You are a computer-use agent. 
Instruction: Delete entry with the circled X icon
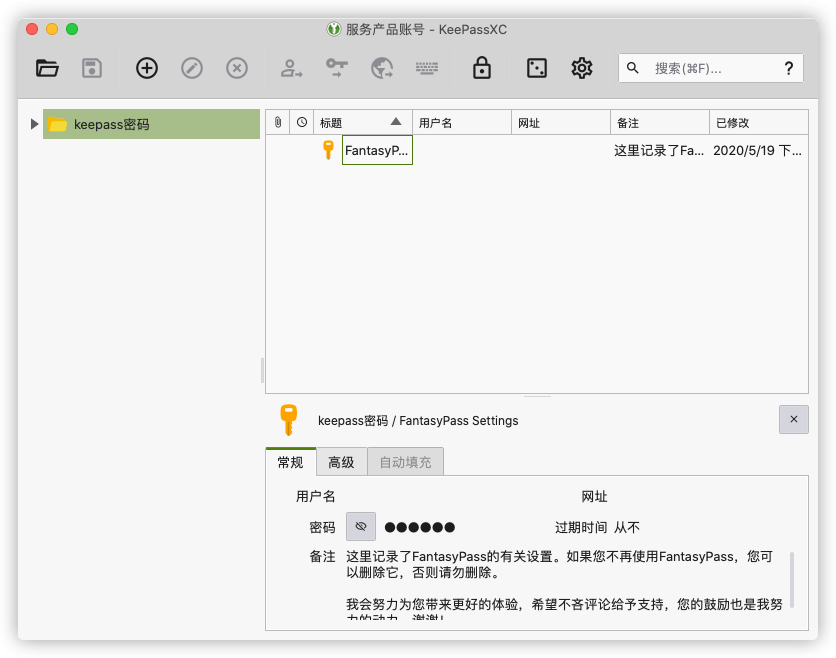coord(237,68)
